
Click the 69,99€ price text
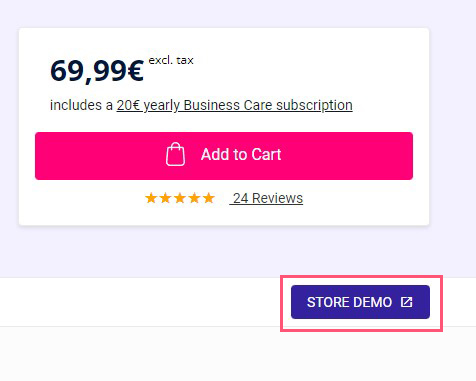click(97, 71)
